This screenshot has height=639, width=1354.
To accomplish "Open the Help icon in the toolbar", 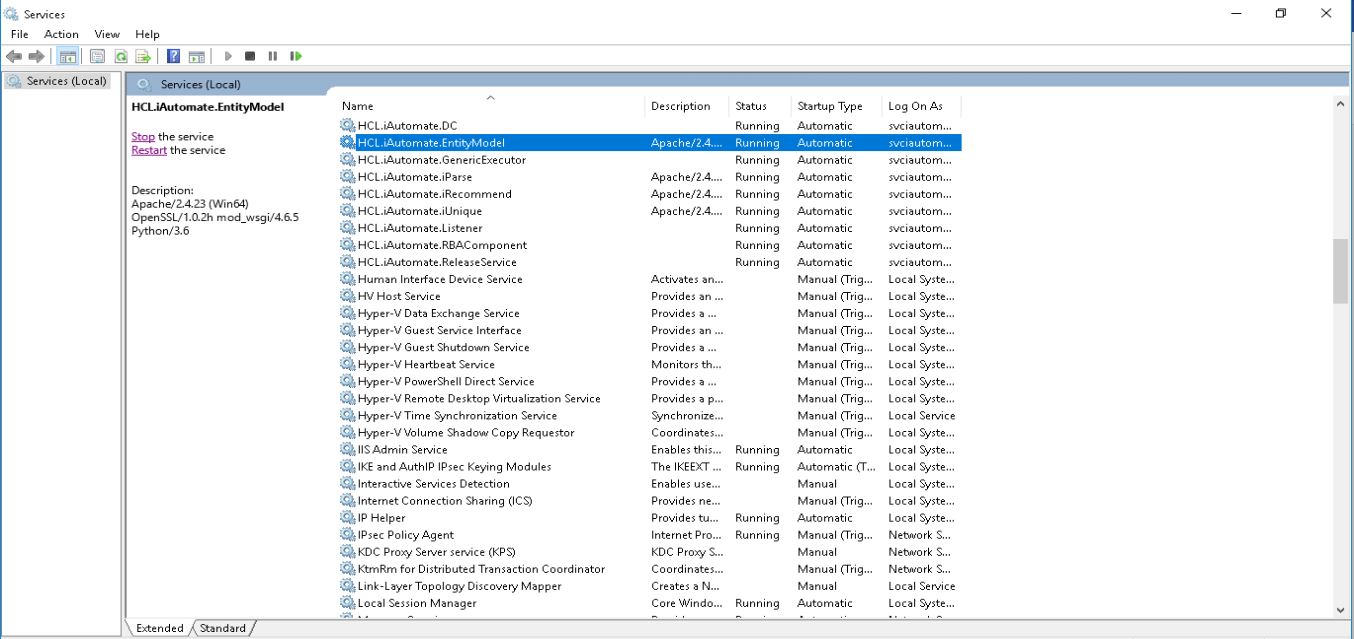I will point(172,56).
